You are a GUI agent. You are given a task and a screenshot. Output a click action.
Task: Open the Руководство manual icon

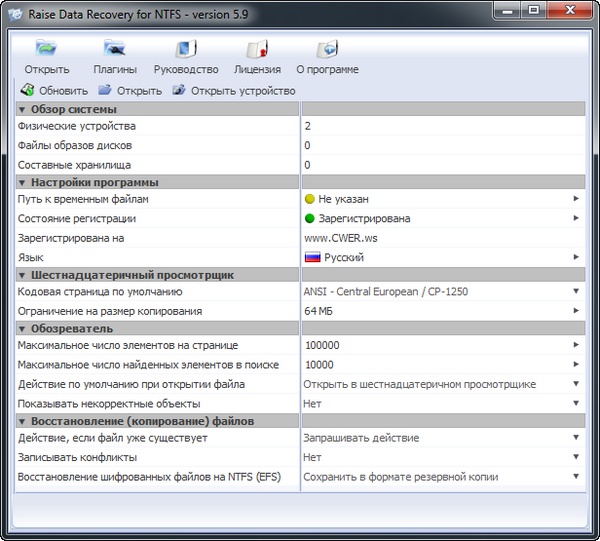185,49
